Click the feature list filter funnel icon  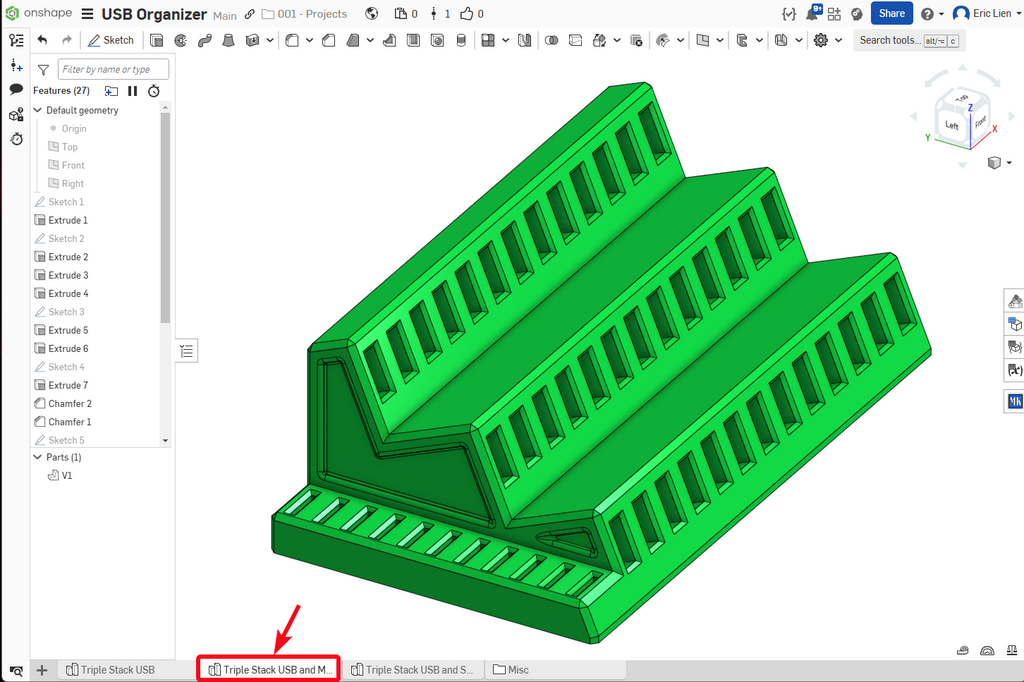tap(43, 69)
